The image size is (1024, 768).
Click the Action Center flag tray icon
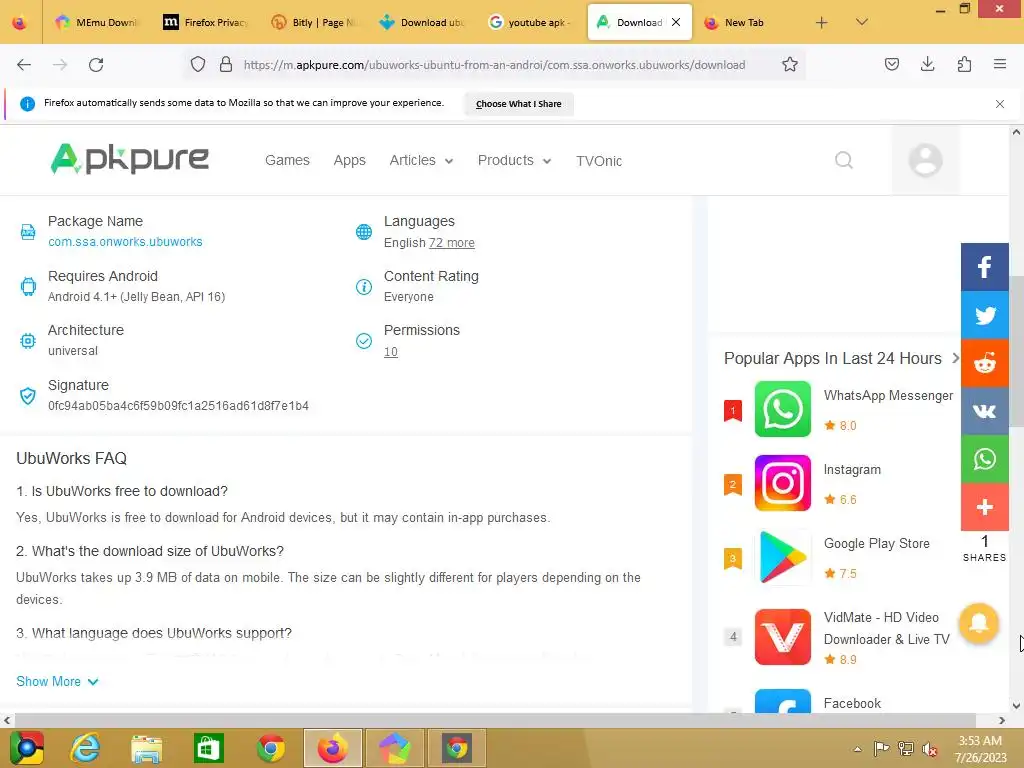[882, 749]
